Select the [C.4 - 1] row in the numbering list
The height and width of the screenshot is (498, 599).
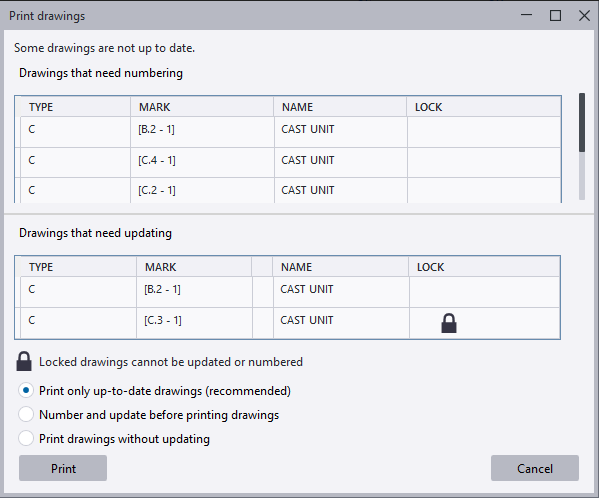coord(291,162)
